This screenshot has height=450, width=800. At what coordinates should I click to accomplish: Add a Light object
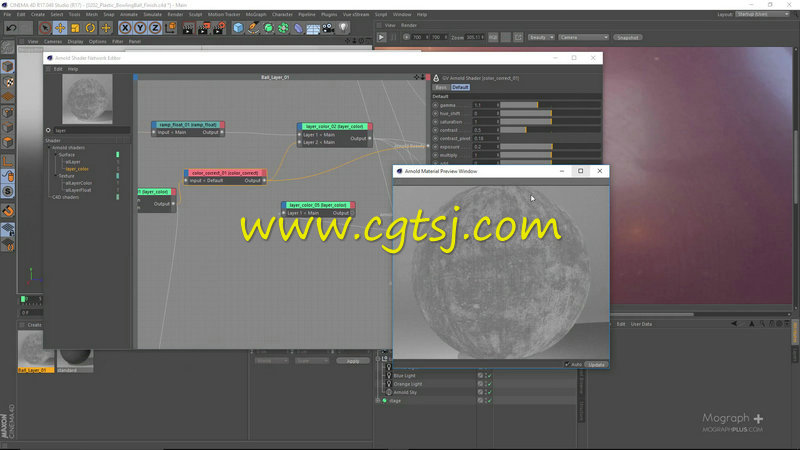(x=343, y=28)
